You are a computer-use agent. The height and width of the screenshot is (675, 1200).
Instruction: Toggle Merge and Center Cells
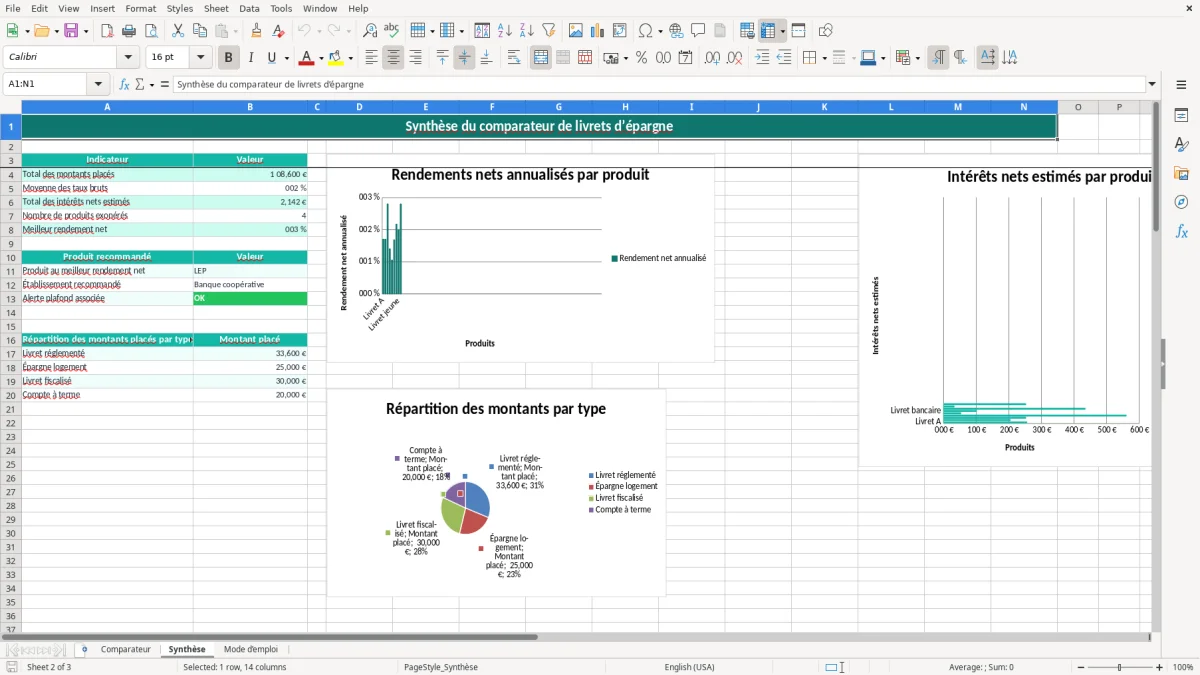point(541,58)
